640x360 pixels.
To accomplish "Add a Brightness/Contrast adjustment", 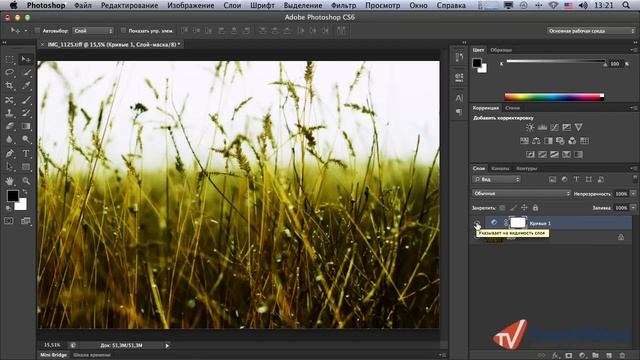I will [530, 127].
